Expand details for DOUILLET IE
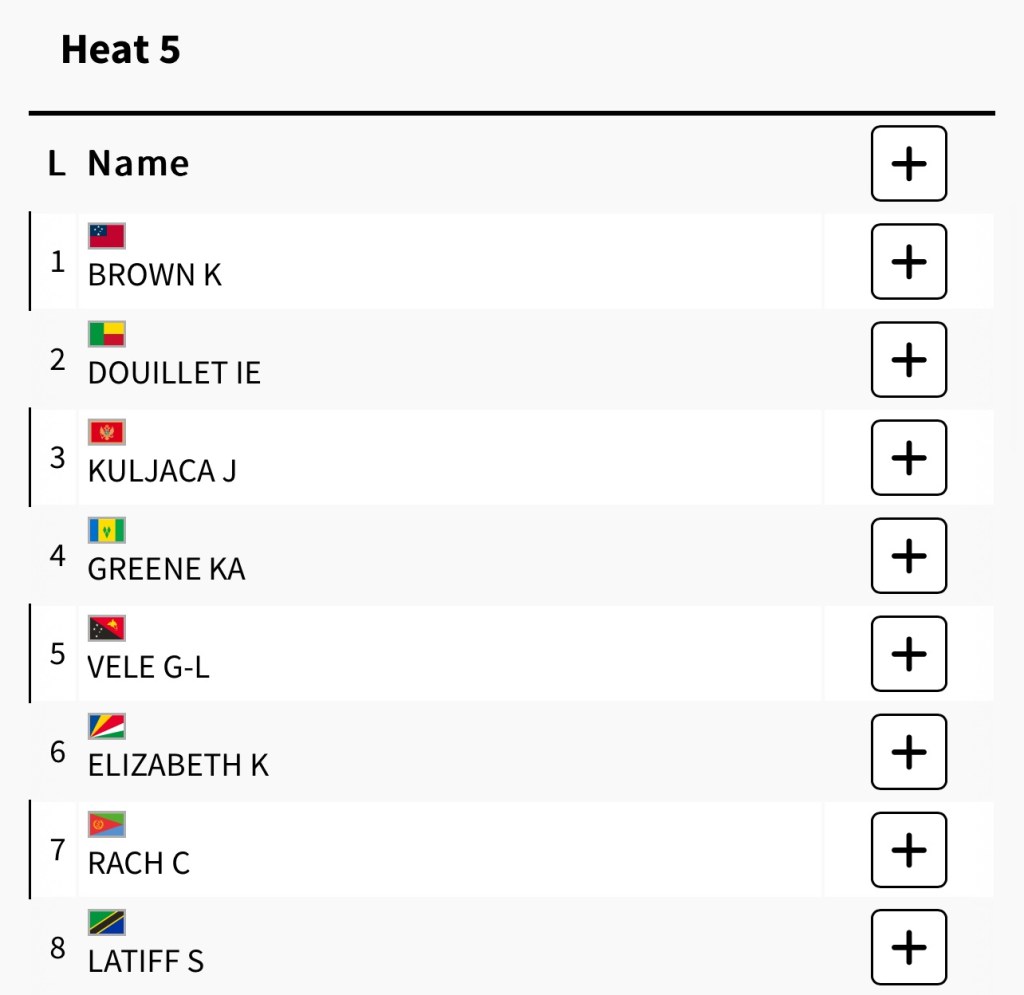The image size is (1024, 995). [x=908, y=360]
